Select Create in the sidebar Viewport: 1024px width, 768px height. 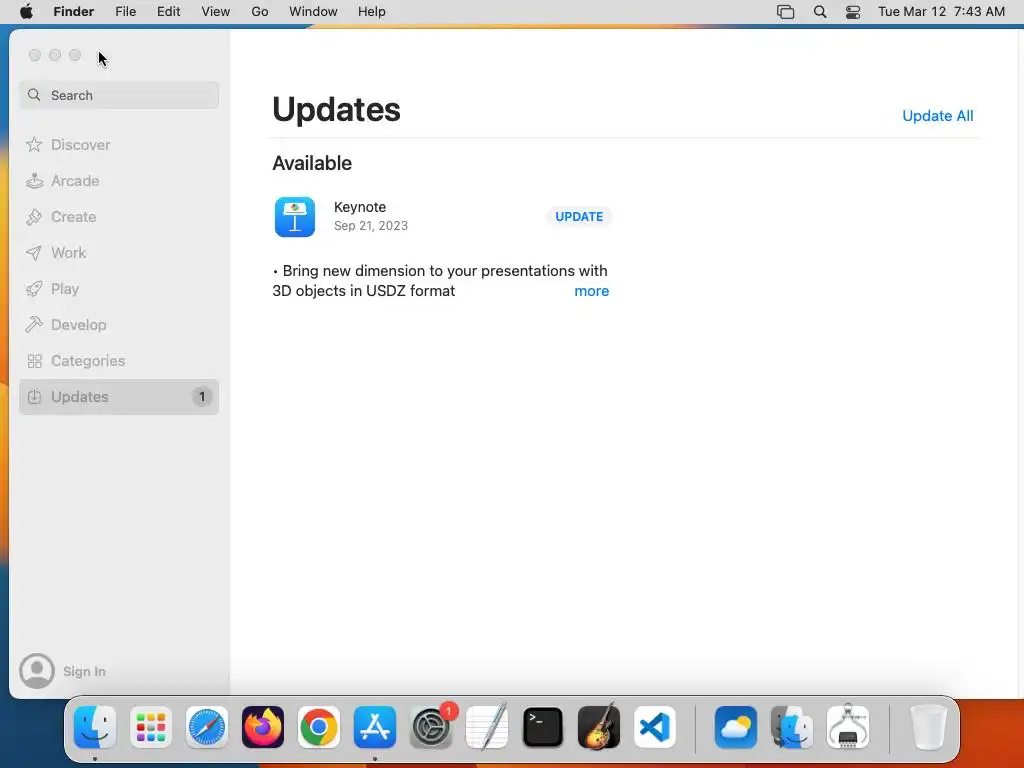coord(119,217)
